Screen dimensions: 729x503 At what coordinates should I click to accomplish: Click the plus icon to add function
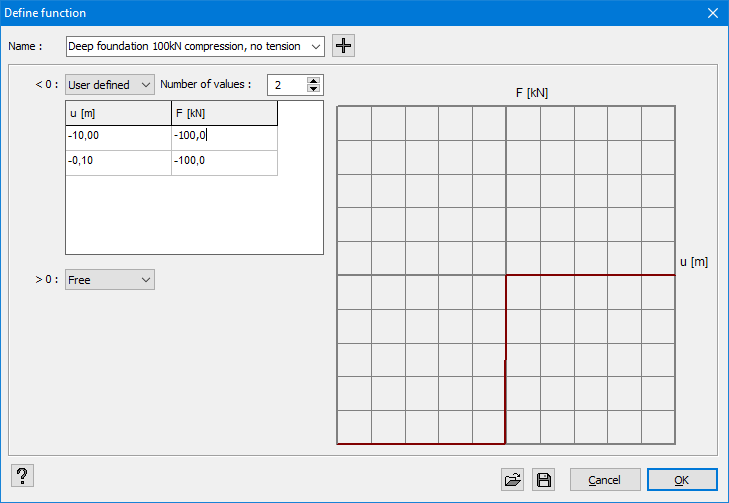coord(344,46)
